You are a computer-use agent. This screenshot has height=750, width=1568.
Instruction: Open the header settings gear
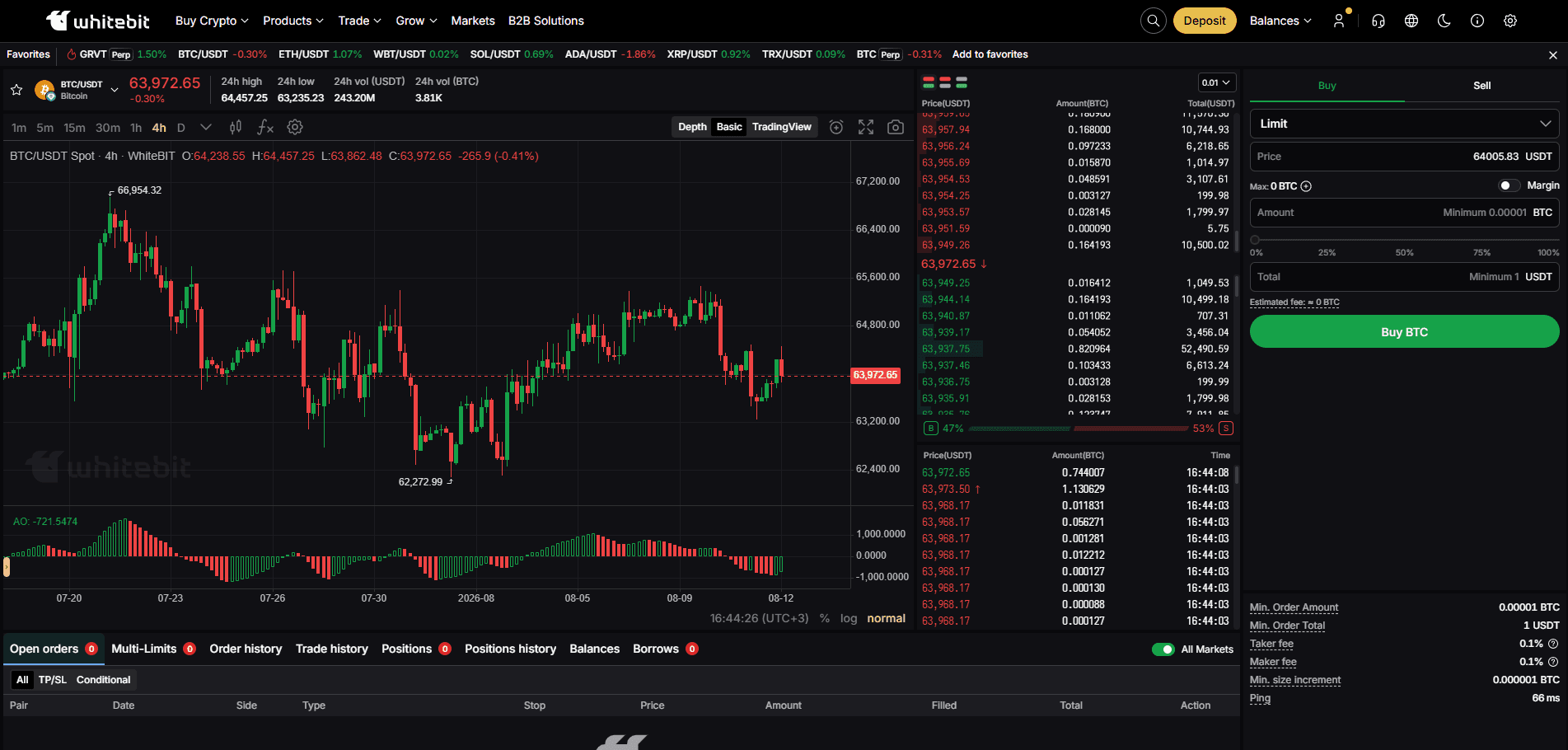coord(1510,21)
